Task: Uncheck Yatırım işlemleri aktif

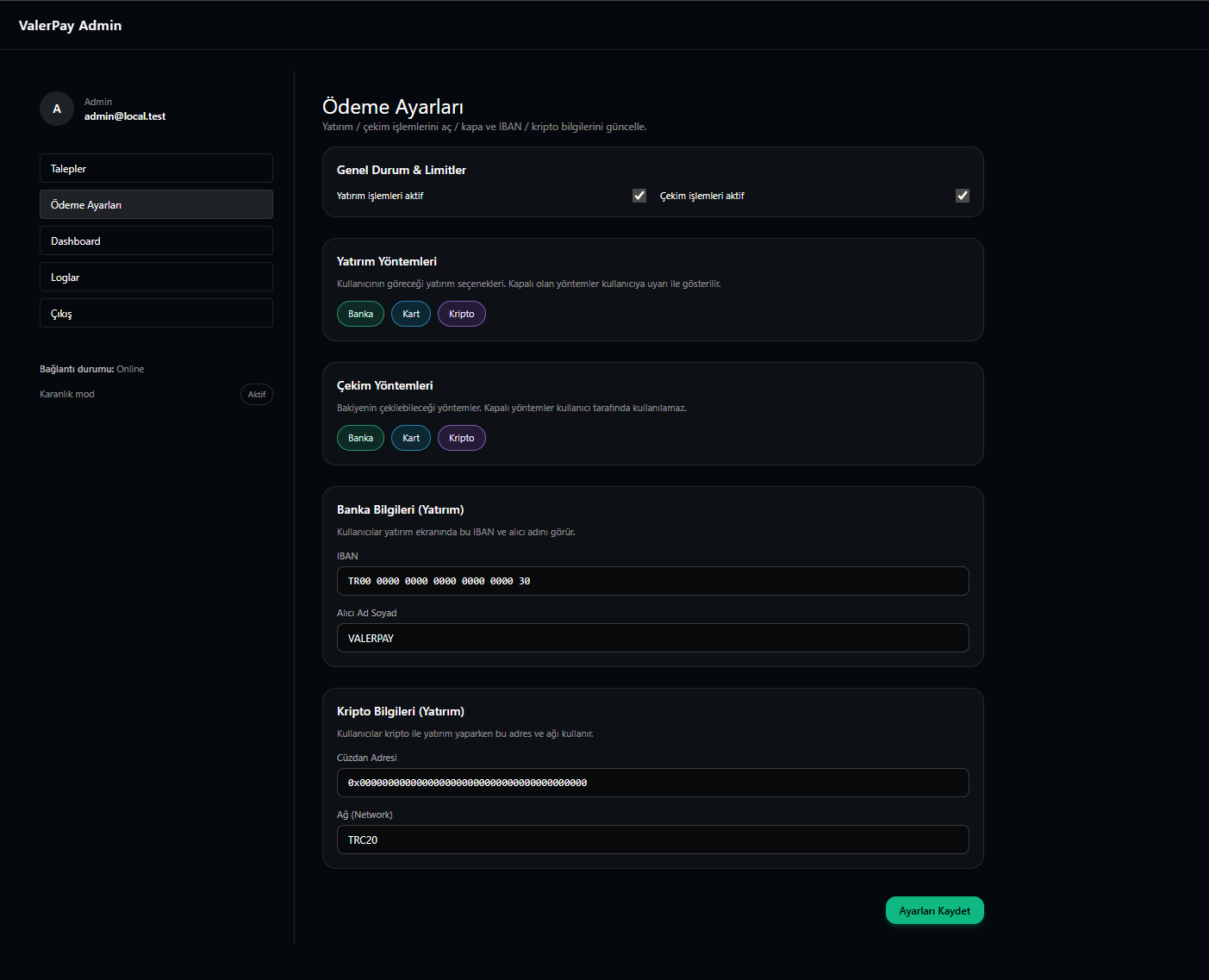Action: point(639,196)
